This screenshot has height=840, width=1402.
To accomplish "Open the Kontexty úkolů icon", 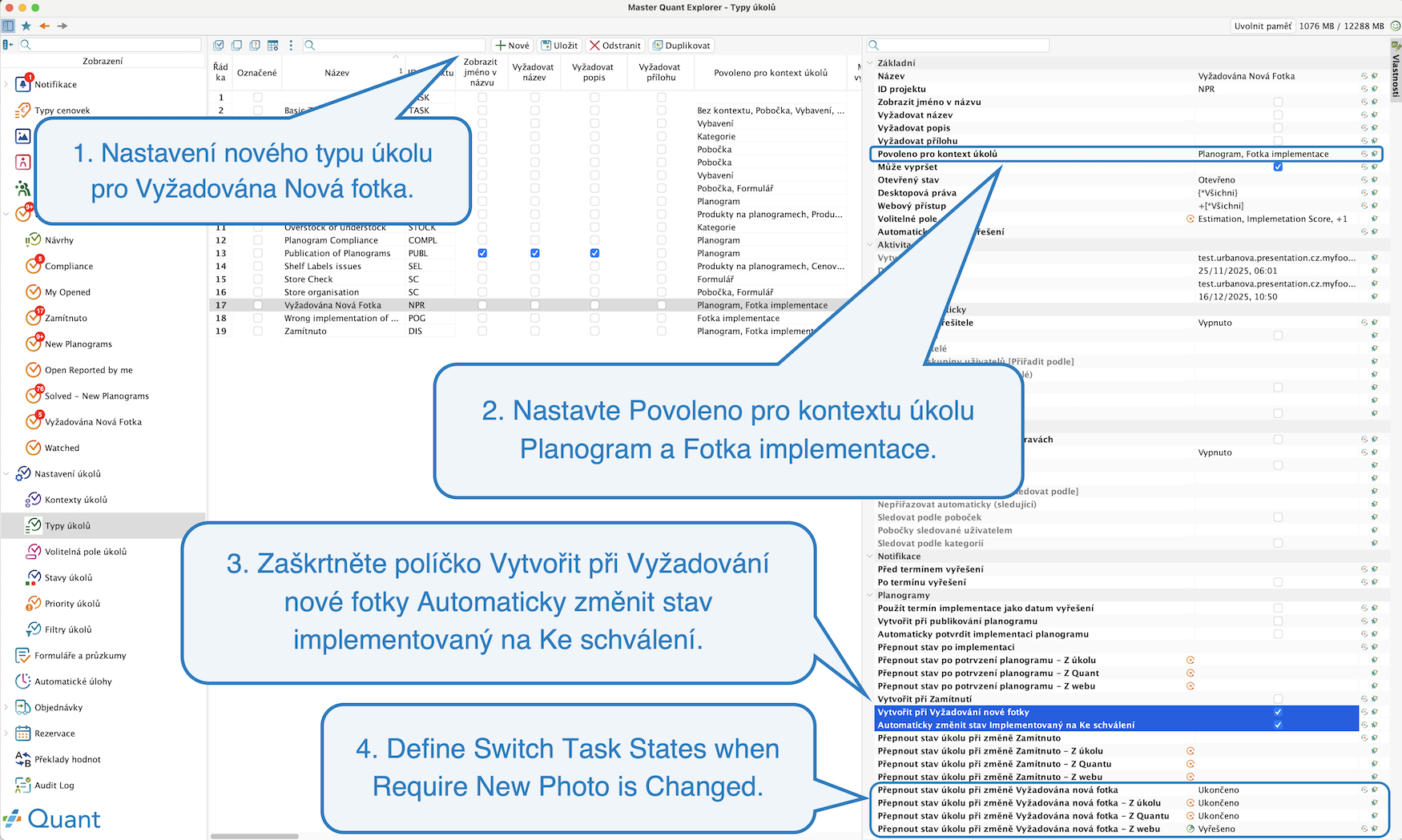I will point(34,500).
